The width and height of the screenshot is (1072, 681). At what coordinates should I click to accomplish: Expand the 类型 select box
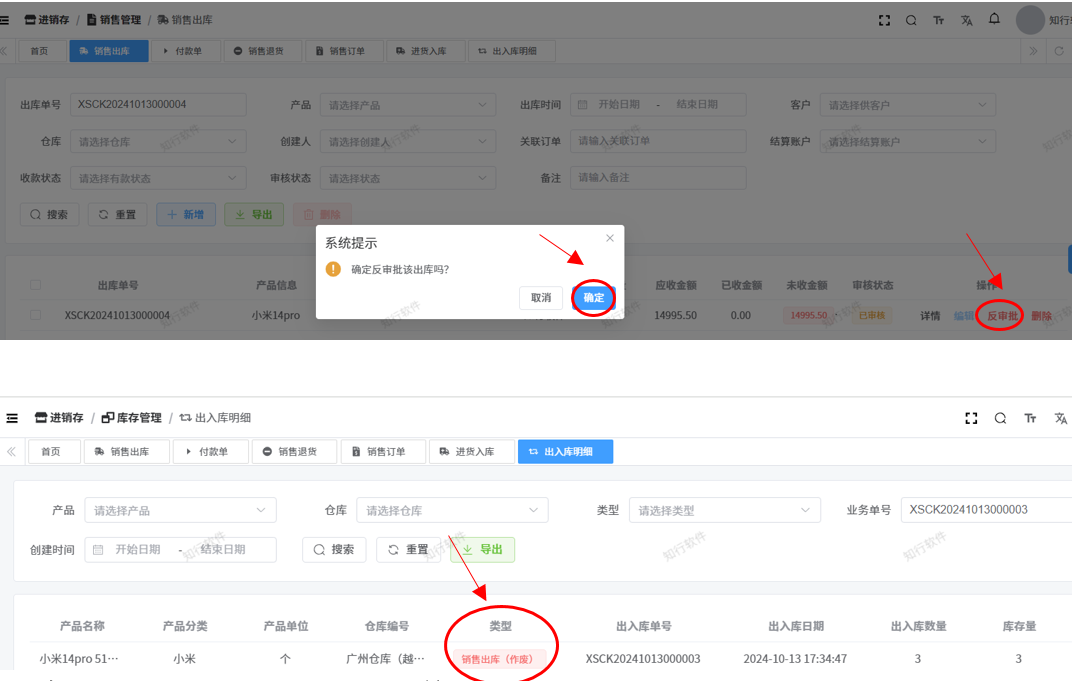coord(724,510)
